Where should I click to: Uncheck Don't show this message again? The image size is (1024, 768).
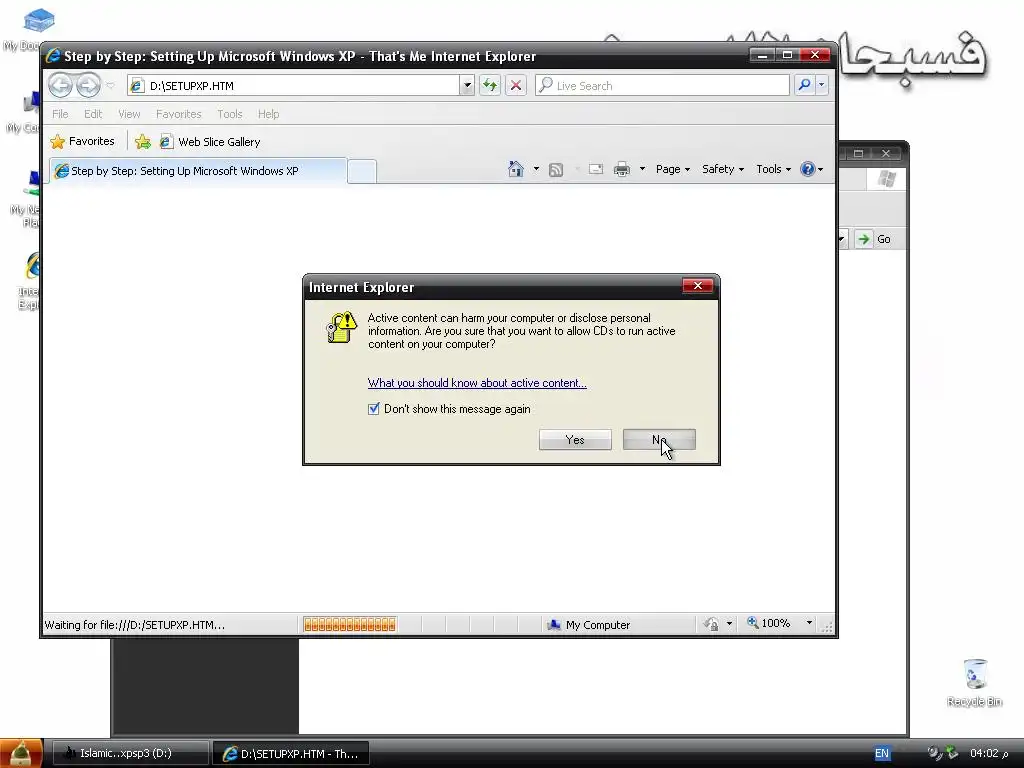(x=374, y=409)
